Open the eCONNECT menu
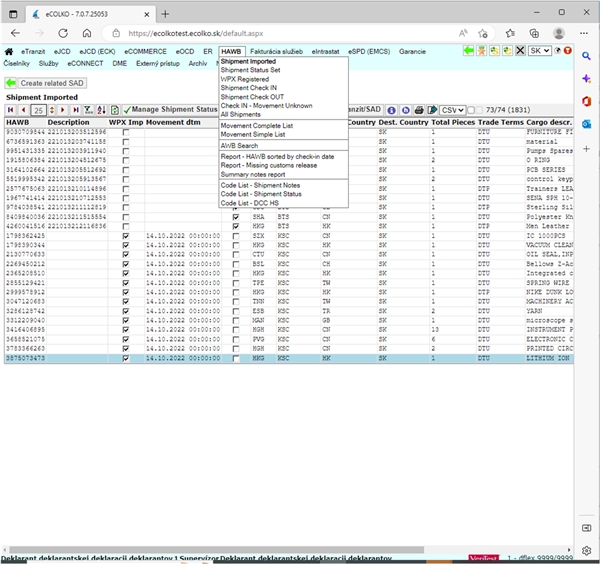 (85, 64)
